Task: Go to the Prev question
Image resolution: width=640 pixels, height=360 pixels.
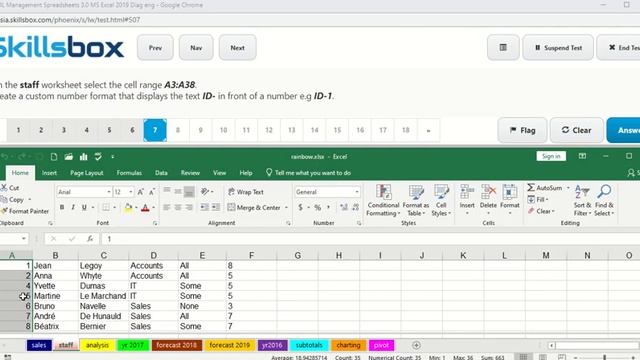Action: pos(155,48)
